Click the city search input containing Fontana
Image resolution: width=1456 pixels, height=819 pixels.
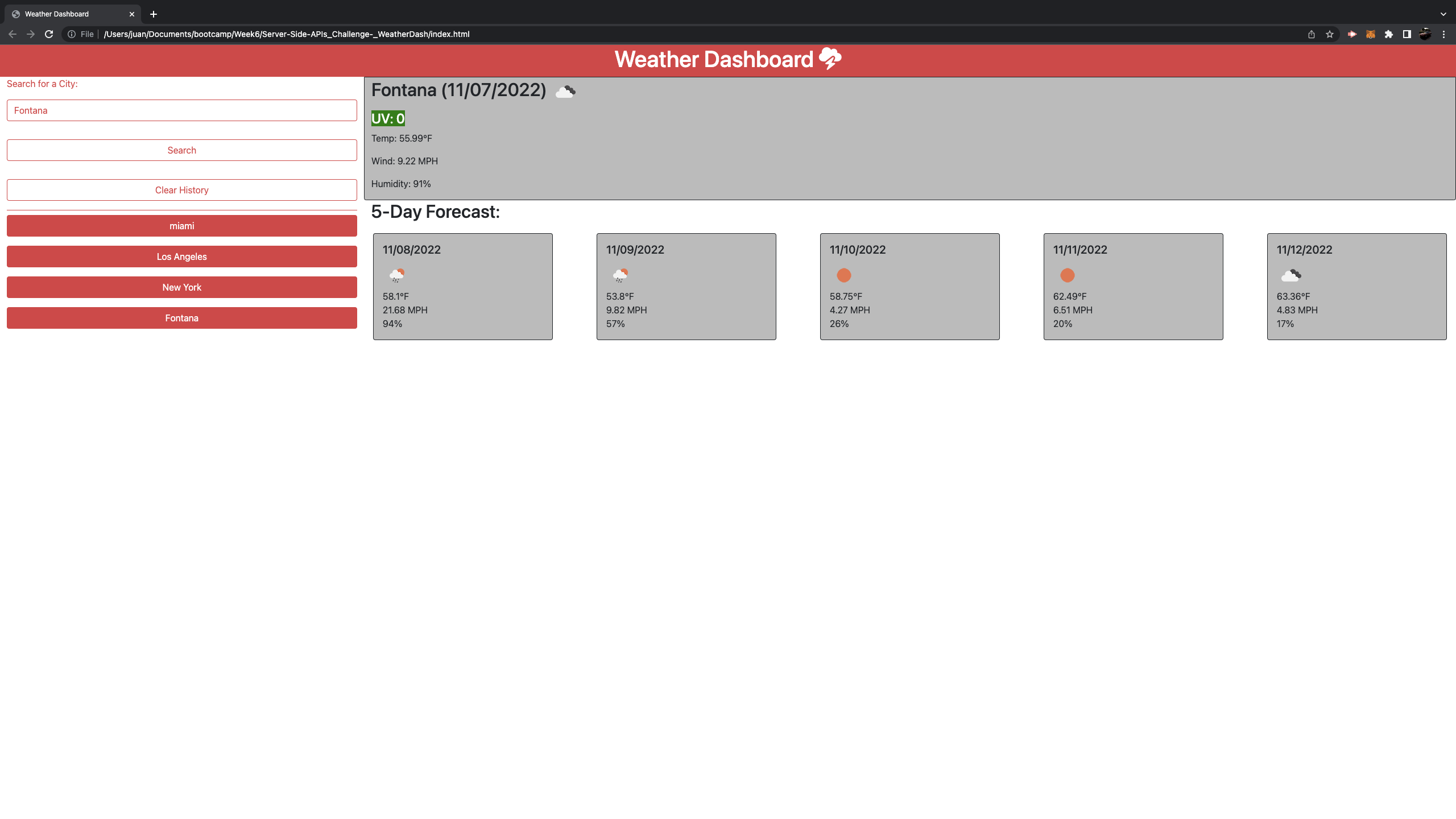(181, 110)
